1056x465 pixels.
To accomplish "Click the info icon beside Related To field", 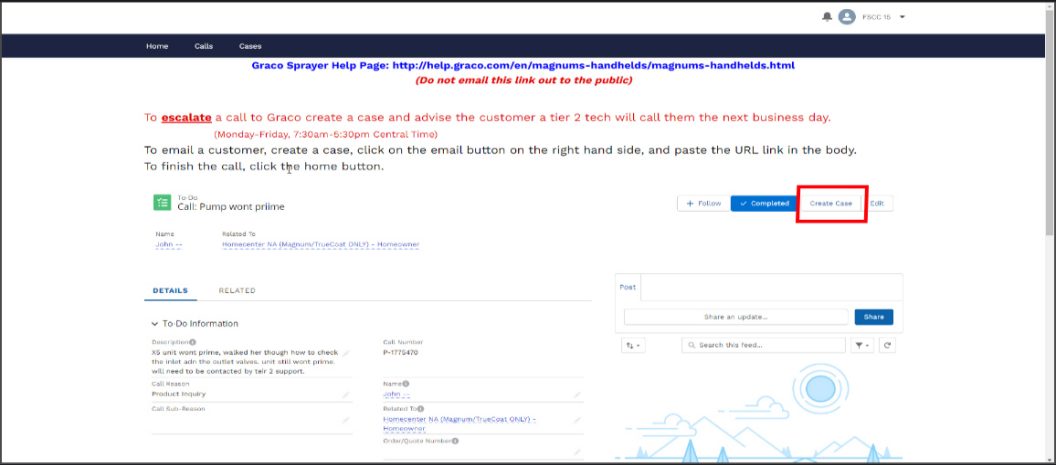I will coord(420,409).
